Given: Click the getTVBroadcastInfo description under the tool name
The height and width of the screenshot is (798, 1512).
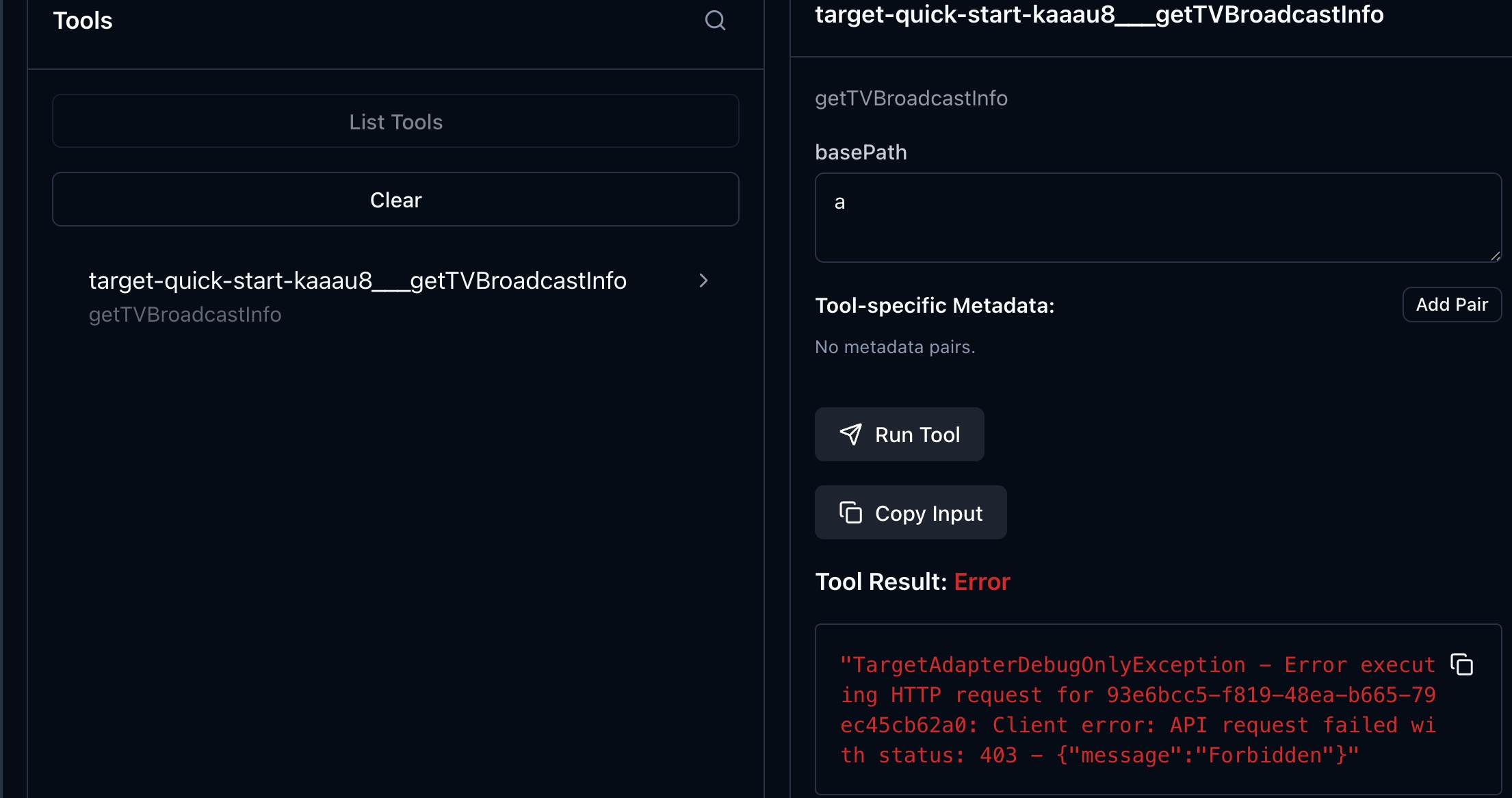Looking at the screenshot, I should click(x=185, y=314).
